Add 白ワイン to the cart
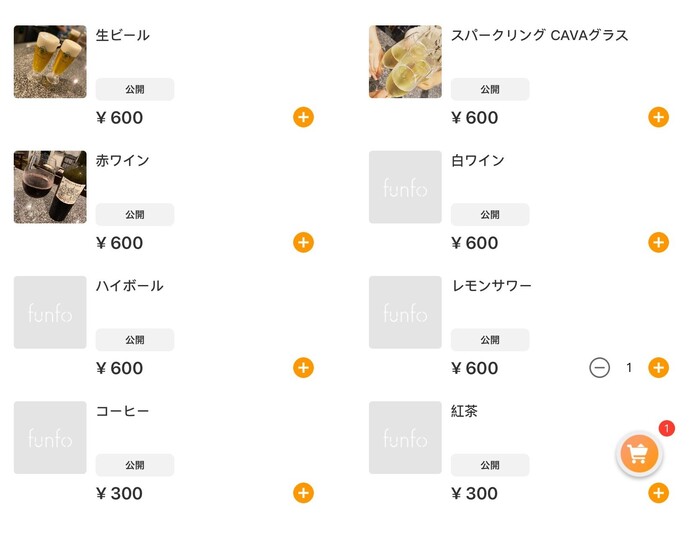The image size is (700, 542). tap(658, 242)
